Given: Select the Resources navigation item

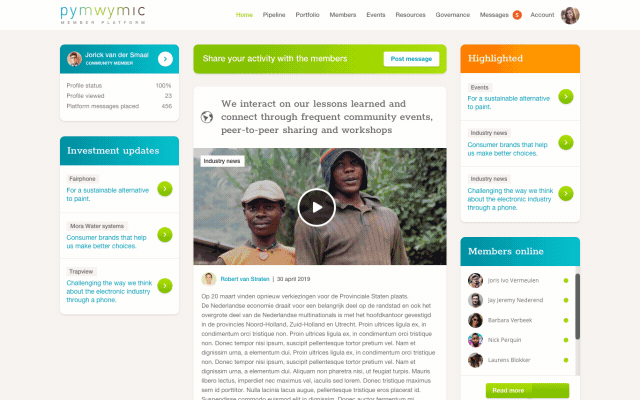Looking at the screenshot, I should [410, 15].
